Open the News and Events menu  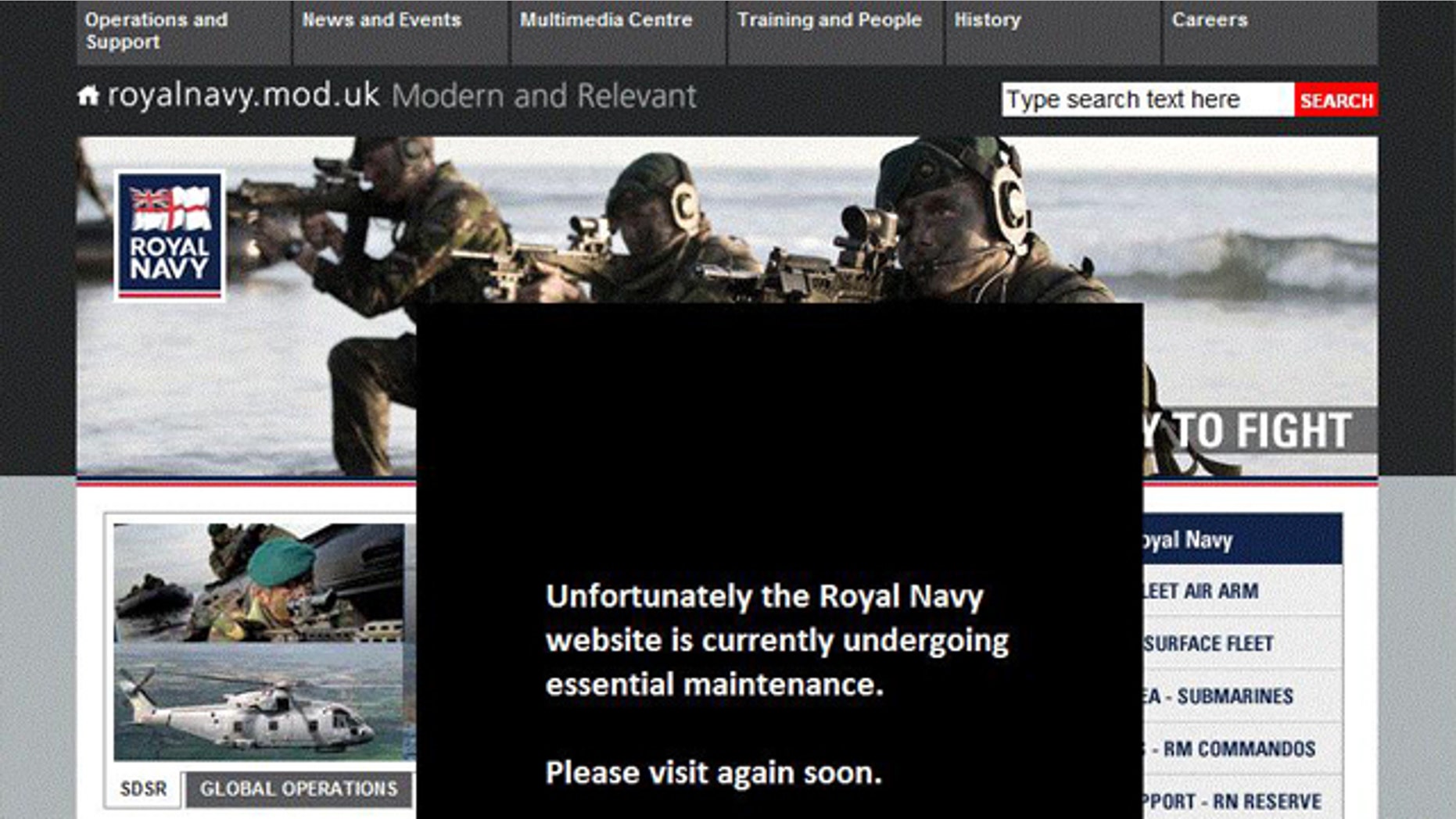pyautogui.click(x=400, y=31)
